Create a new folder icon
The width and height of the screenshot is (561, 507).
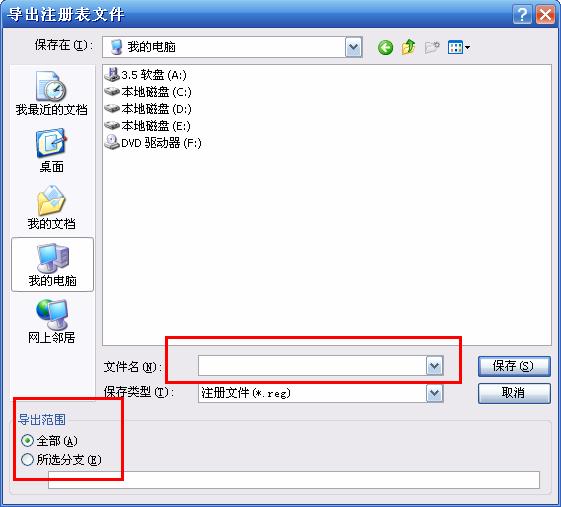tap(432, 47)
